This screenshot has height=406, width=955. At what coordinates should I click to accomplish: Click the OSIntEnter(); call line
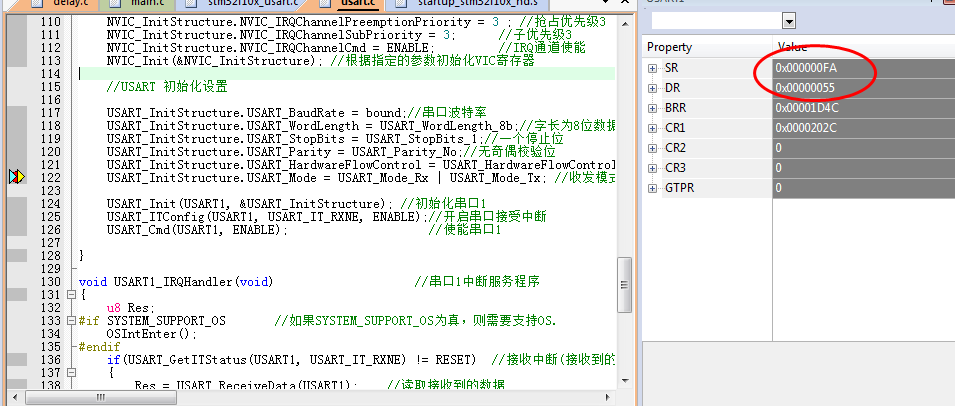point(152,334)
